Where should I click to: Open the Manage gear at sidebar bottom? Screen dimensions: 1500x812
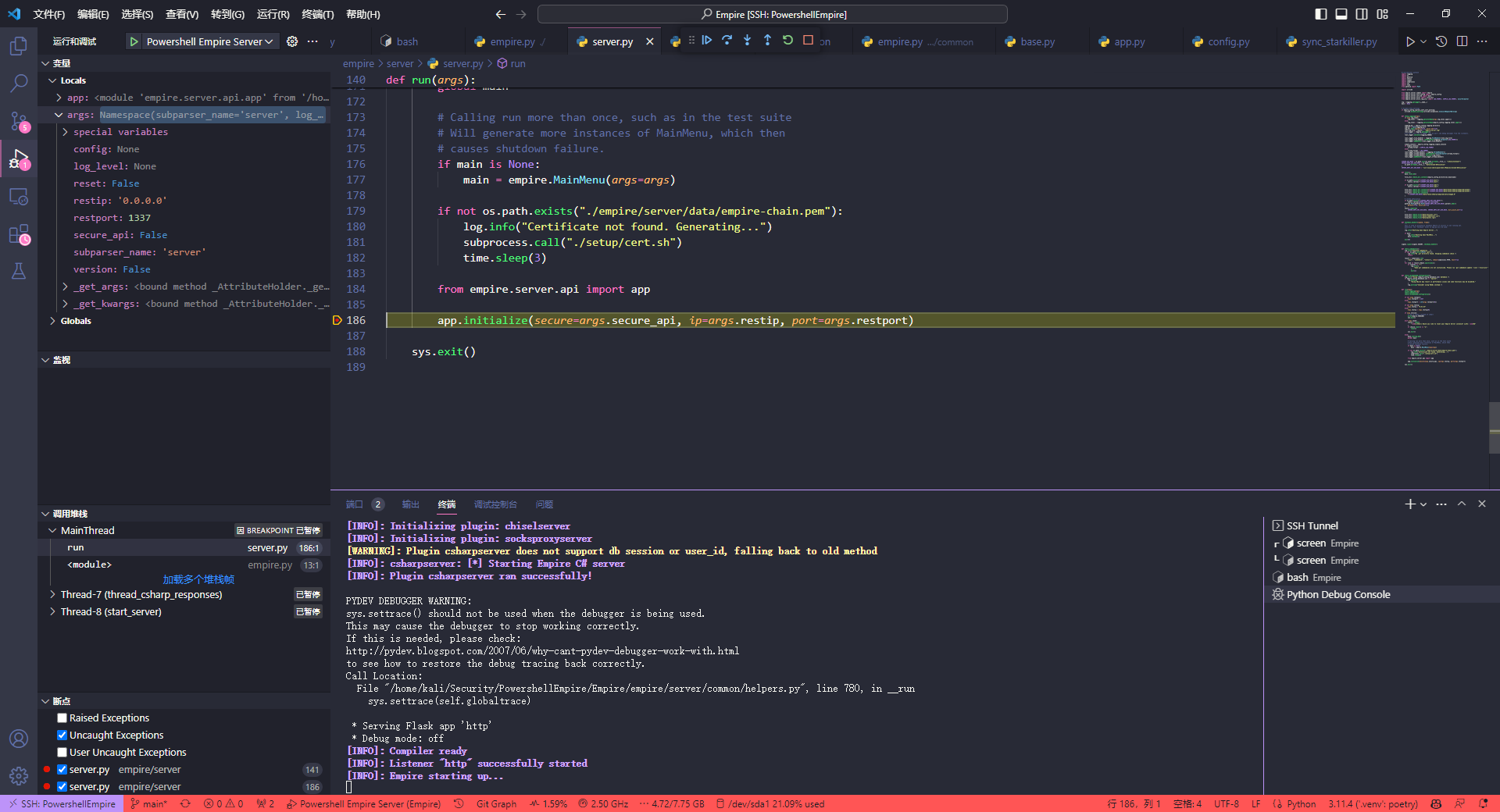(19, 775)
